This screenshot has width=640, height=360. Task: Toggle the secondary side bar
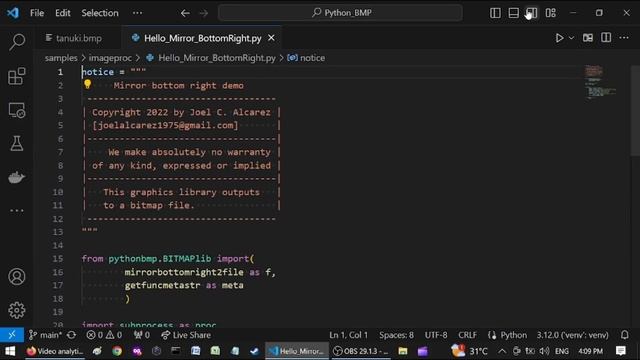pyautogui.click(x=532, y=13)
